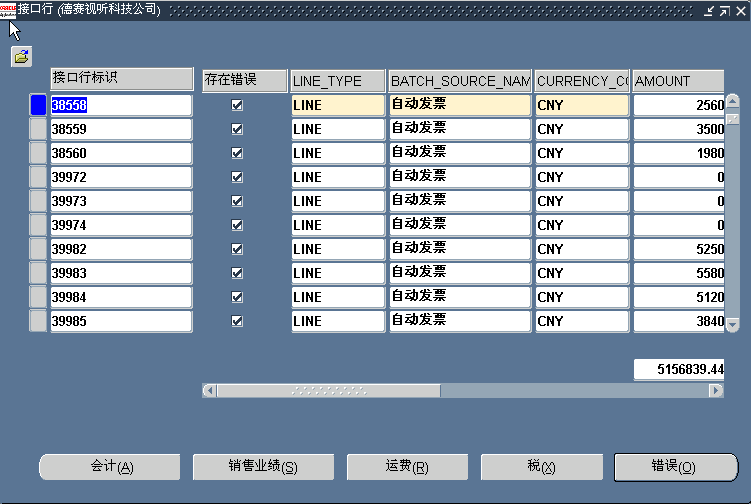Image resolution: width=751 pixels, height=504 pixels.
Task: Open the 会计(A) accounting button
Action: point(110,467)
